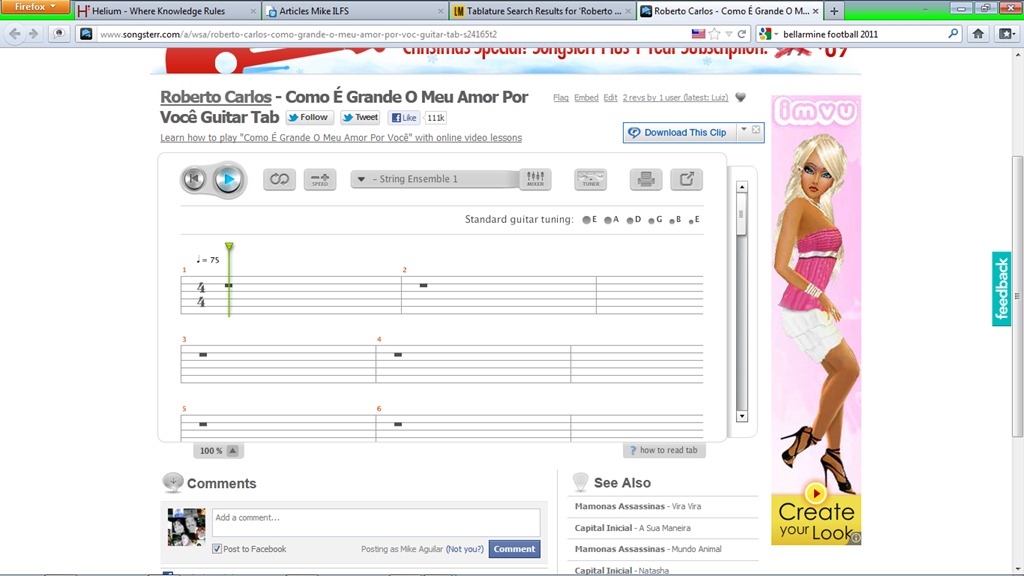Screen dimensions: 1024x576
Task: Go to the browser home page
Action: pyautogui.click(x=978, y=34)
